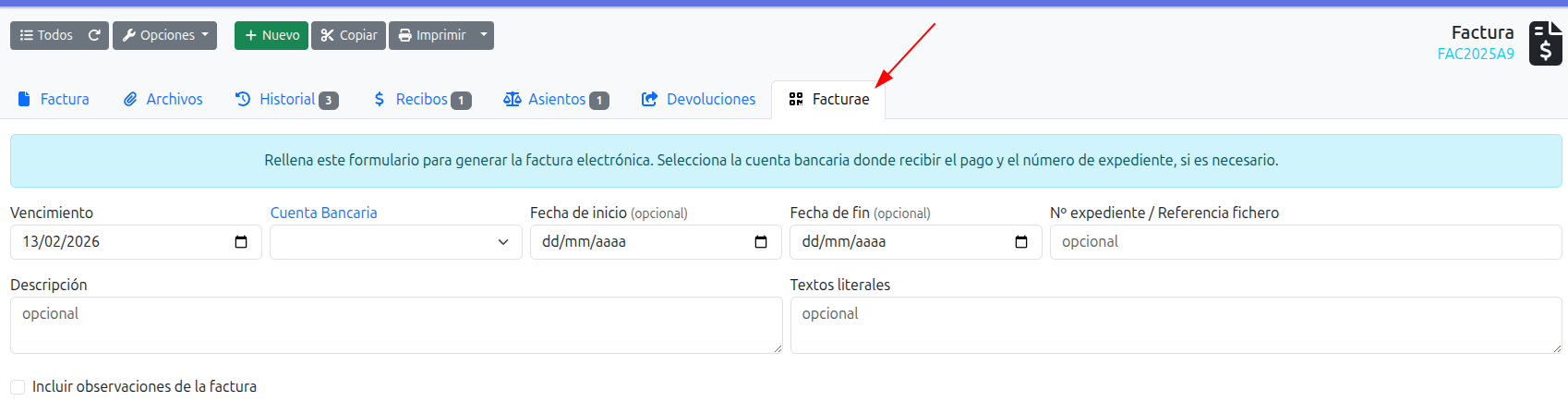This screenshot has height=414, width=1568.
Task: Click the QR icon on Facturae
Action: point(796,99)
